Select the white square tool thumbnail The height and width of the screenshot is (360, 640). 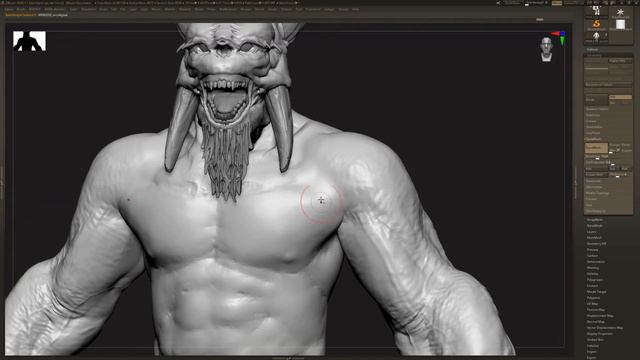pos(620,24)
